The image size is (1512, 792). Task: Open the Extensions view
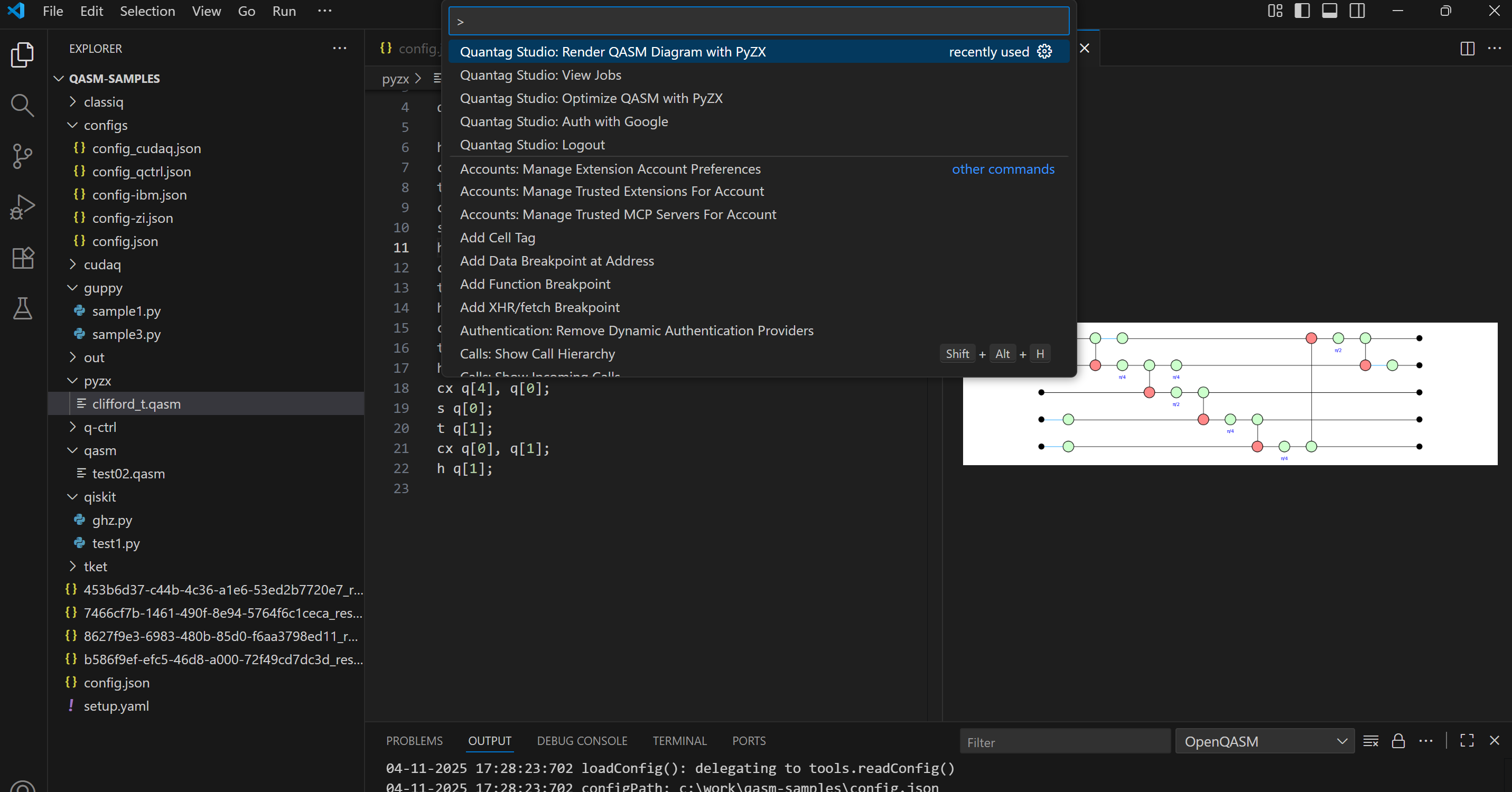click(22, 258)
